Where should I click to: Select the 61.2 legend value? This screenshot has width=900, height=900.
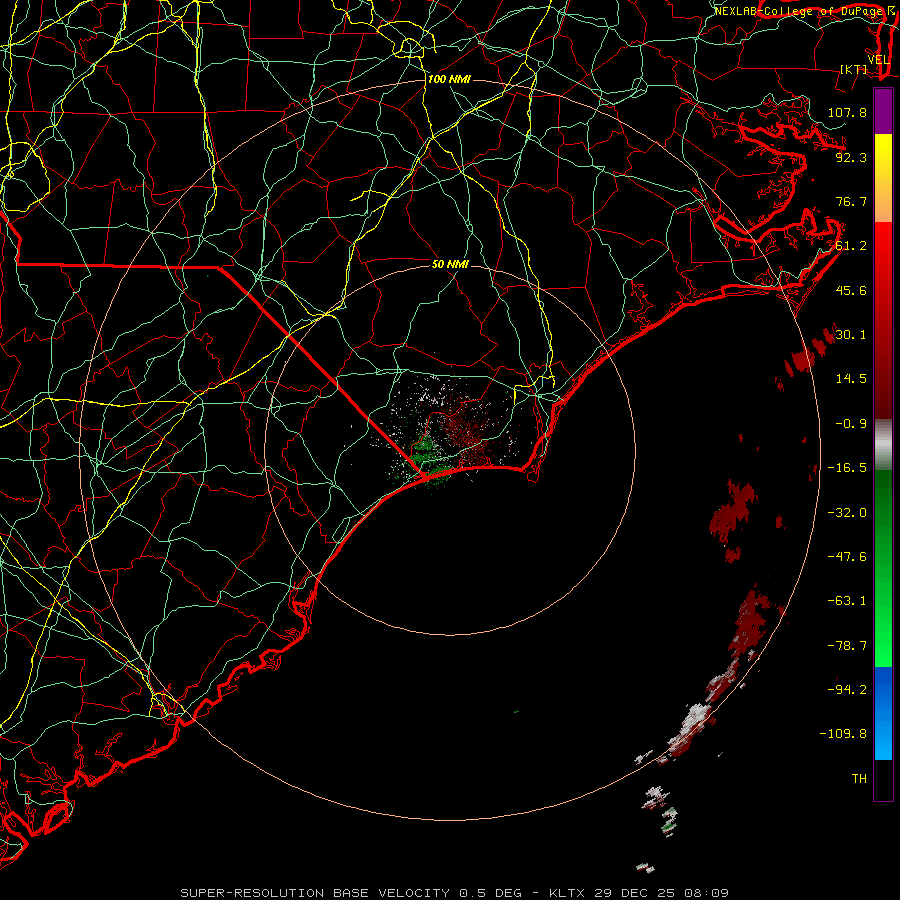851,246
